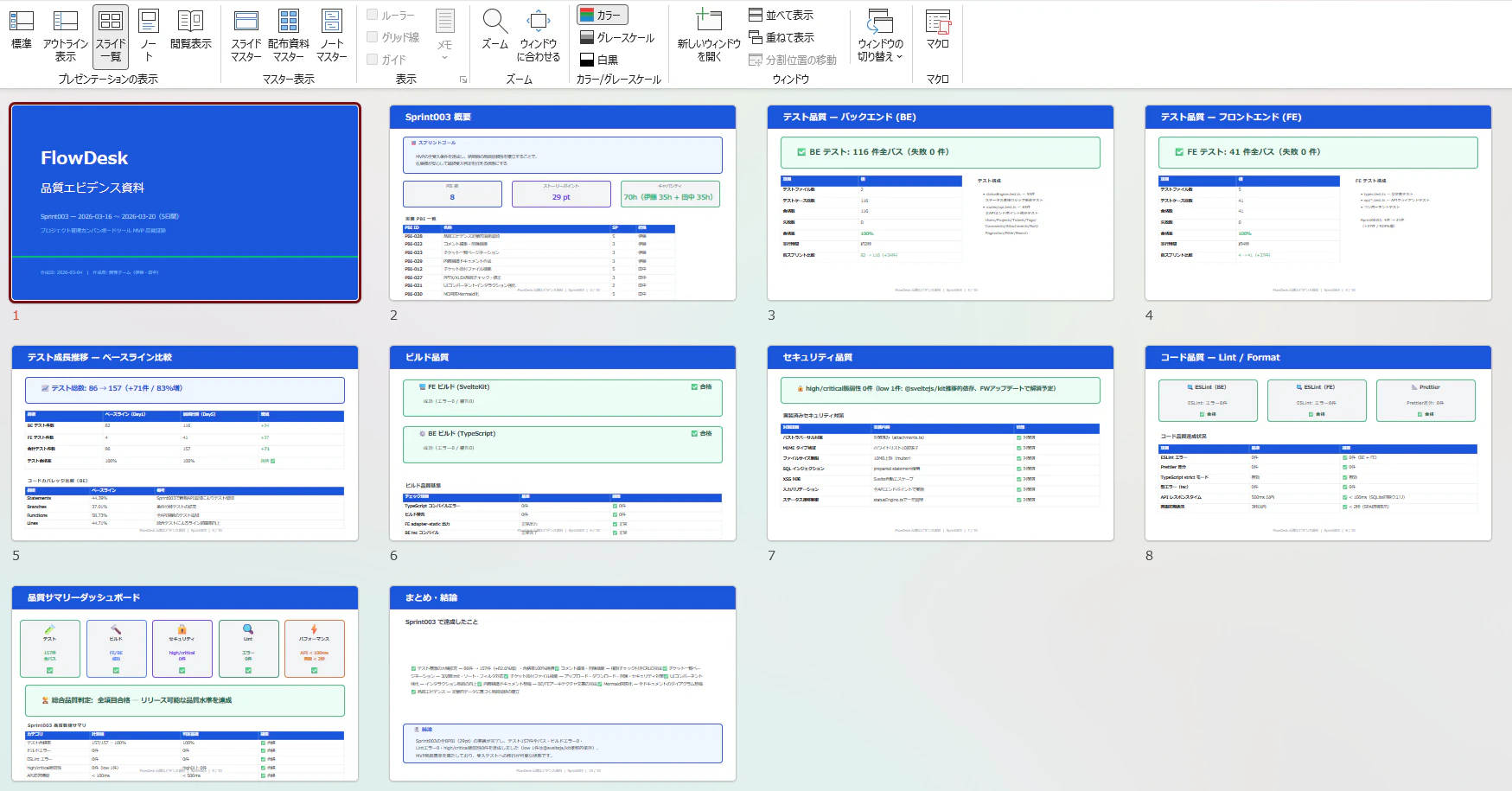
Task: Click 分割位置の移動 (Move Split)
Action: 793,60
